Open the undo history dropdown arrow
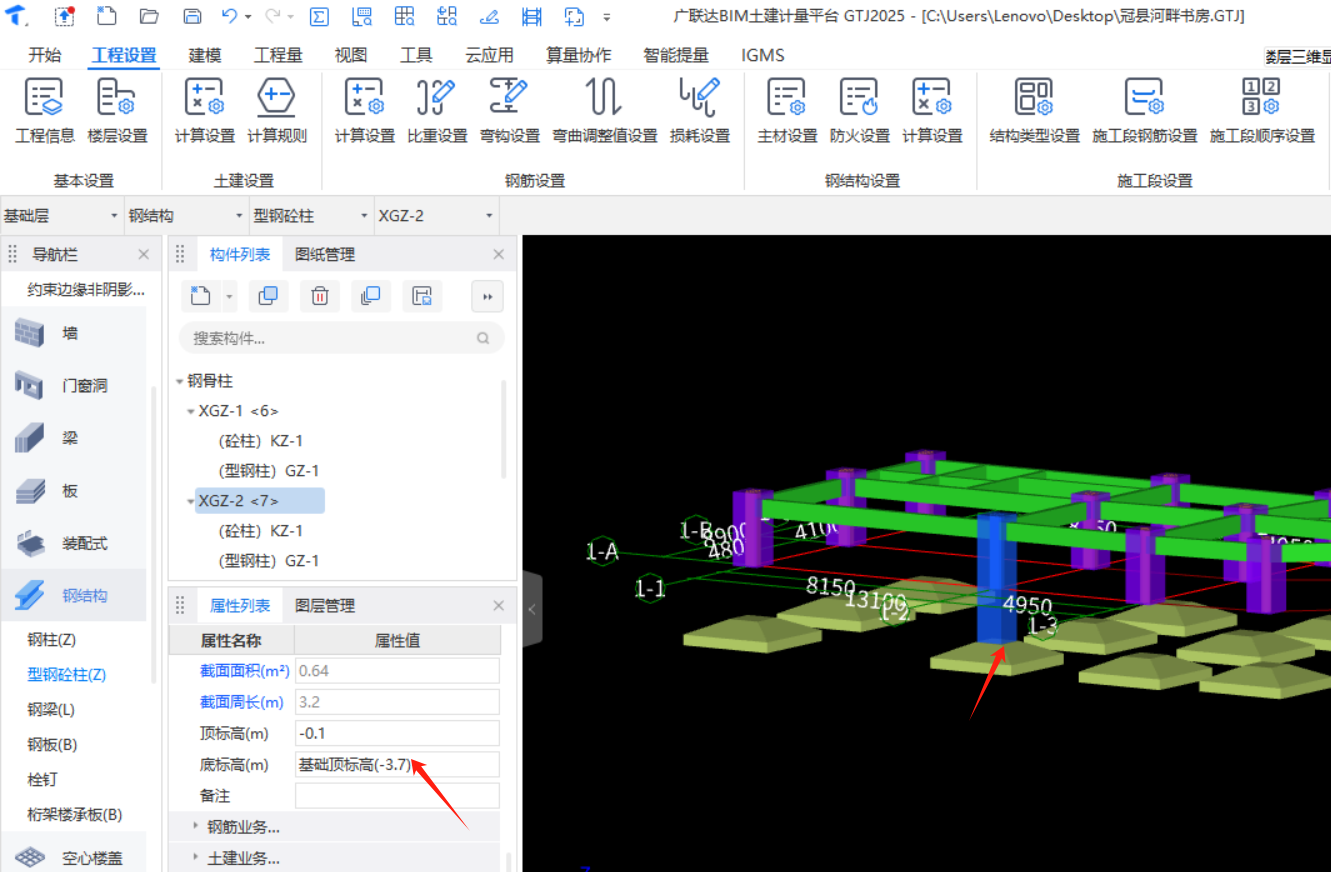This screenshot has height=872, width=1331. tap(246, 17)
